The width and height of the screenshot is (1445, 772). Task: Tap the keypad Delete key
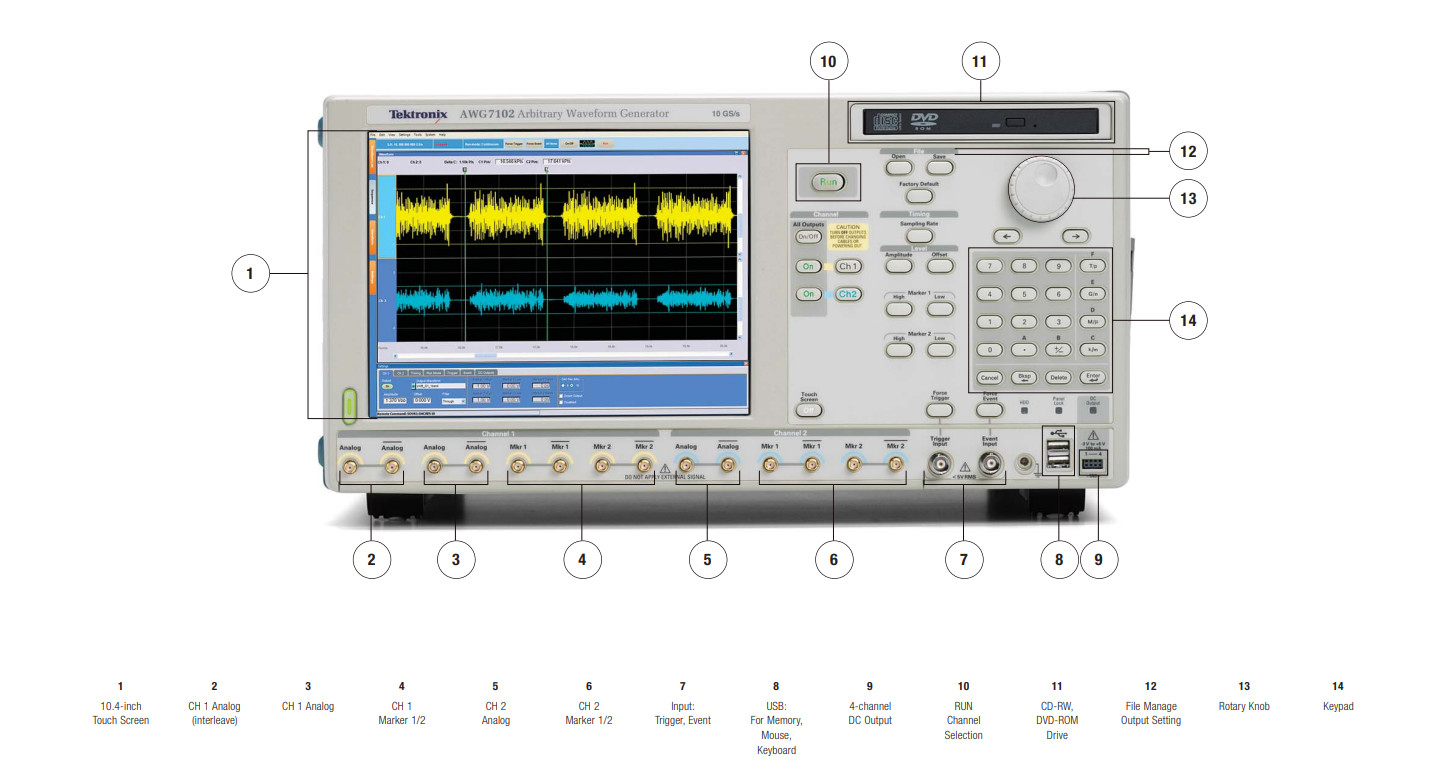1058,378
